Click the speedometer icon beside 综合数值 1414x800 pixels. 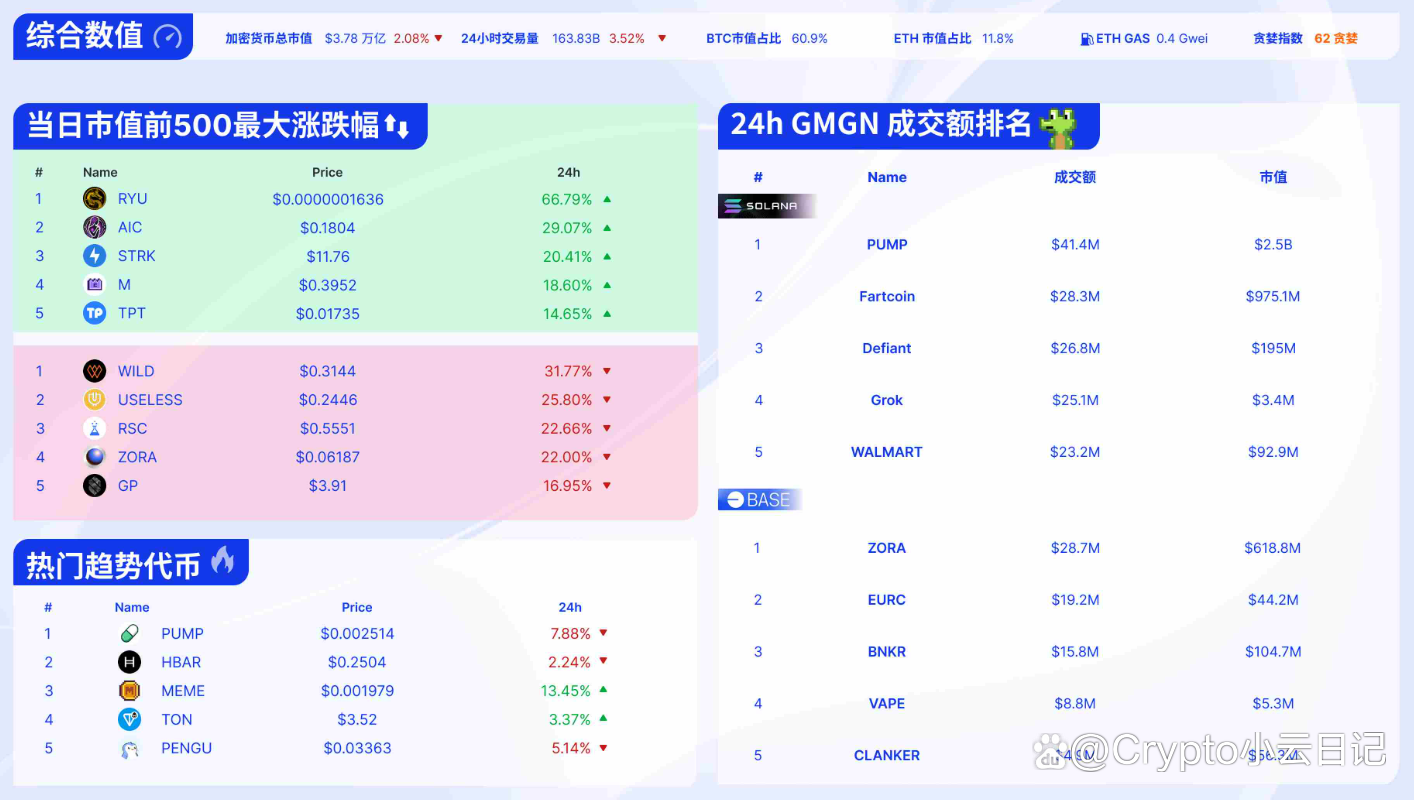coord(168,37)
